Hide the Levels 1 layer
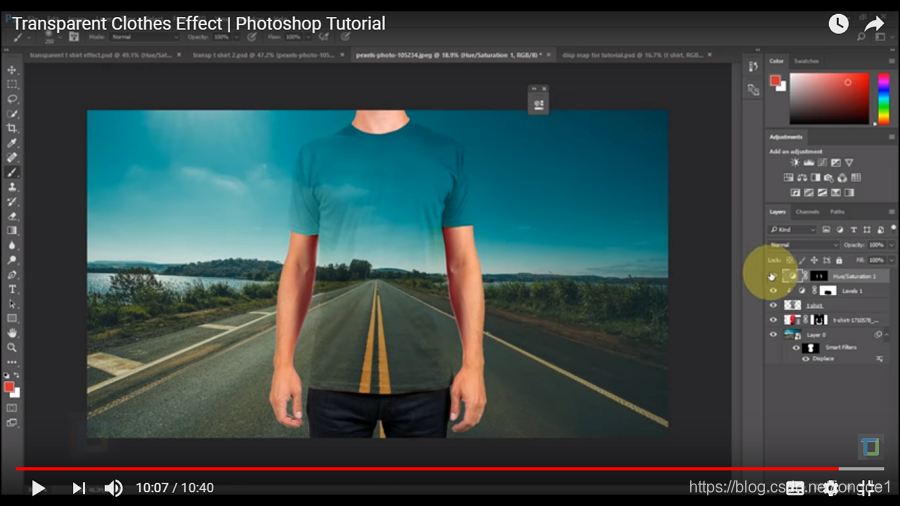This screenshot has width=900, height=506. pyautogui.click(x=773, y=291)
